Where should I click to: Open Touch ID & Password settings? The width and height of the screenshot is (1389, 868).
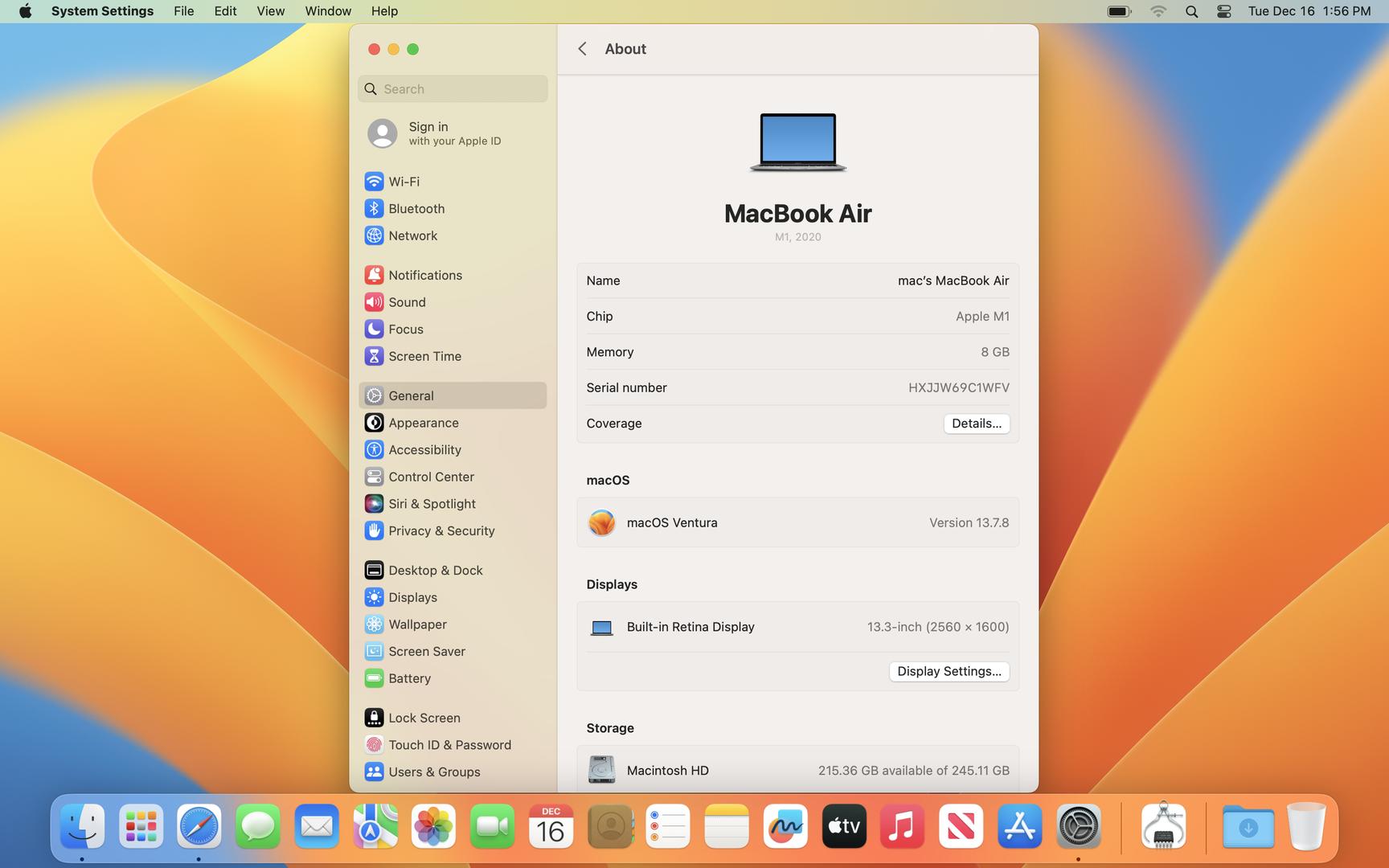click(449, 745)
